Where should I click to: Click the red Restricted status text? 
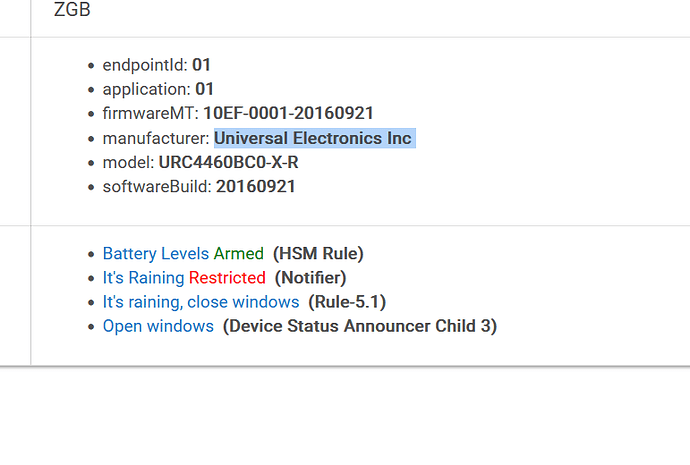[x=227, y=278]
